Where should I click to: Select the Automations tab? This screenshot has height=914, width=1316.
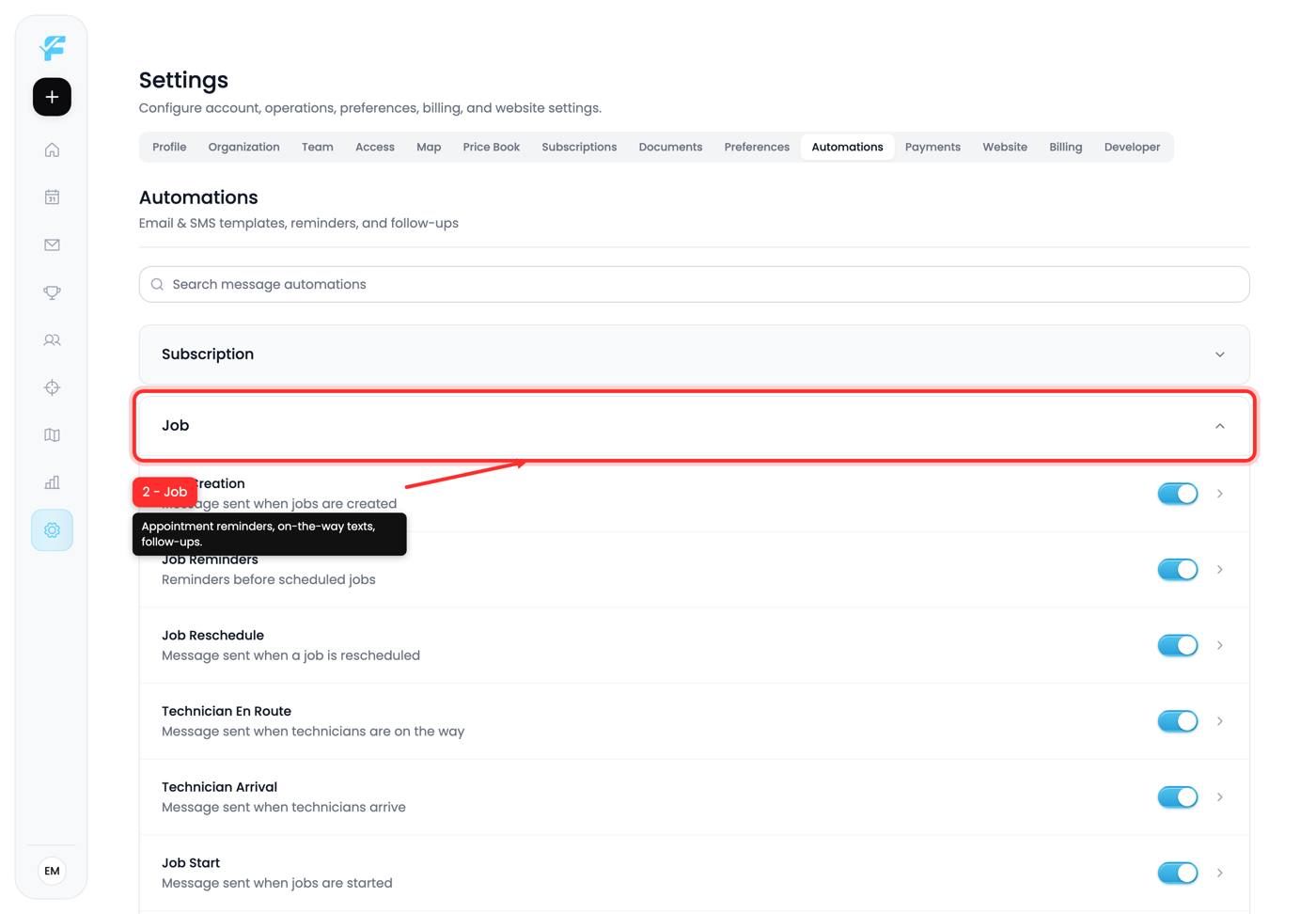coord(847,147)
